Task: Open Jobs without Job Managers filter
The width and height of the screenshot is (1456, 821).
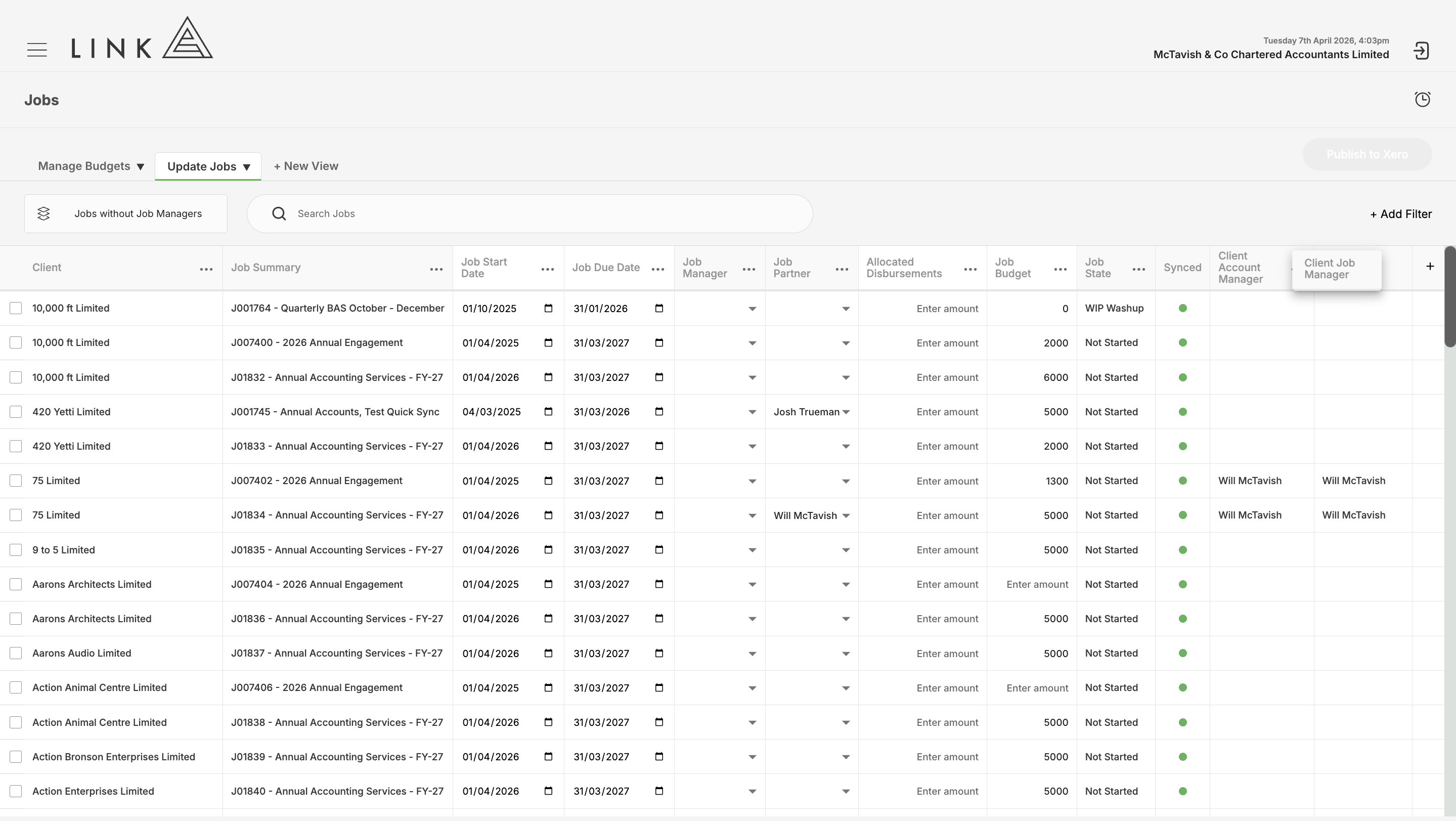Action: tap(125, 214)
